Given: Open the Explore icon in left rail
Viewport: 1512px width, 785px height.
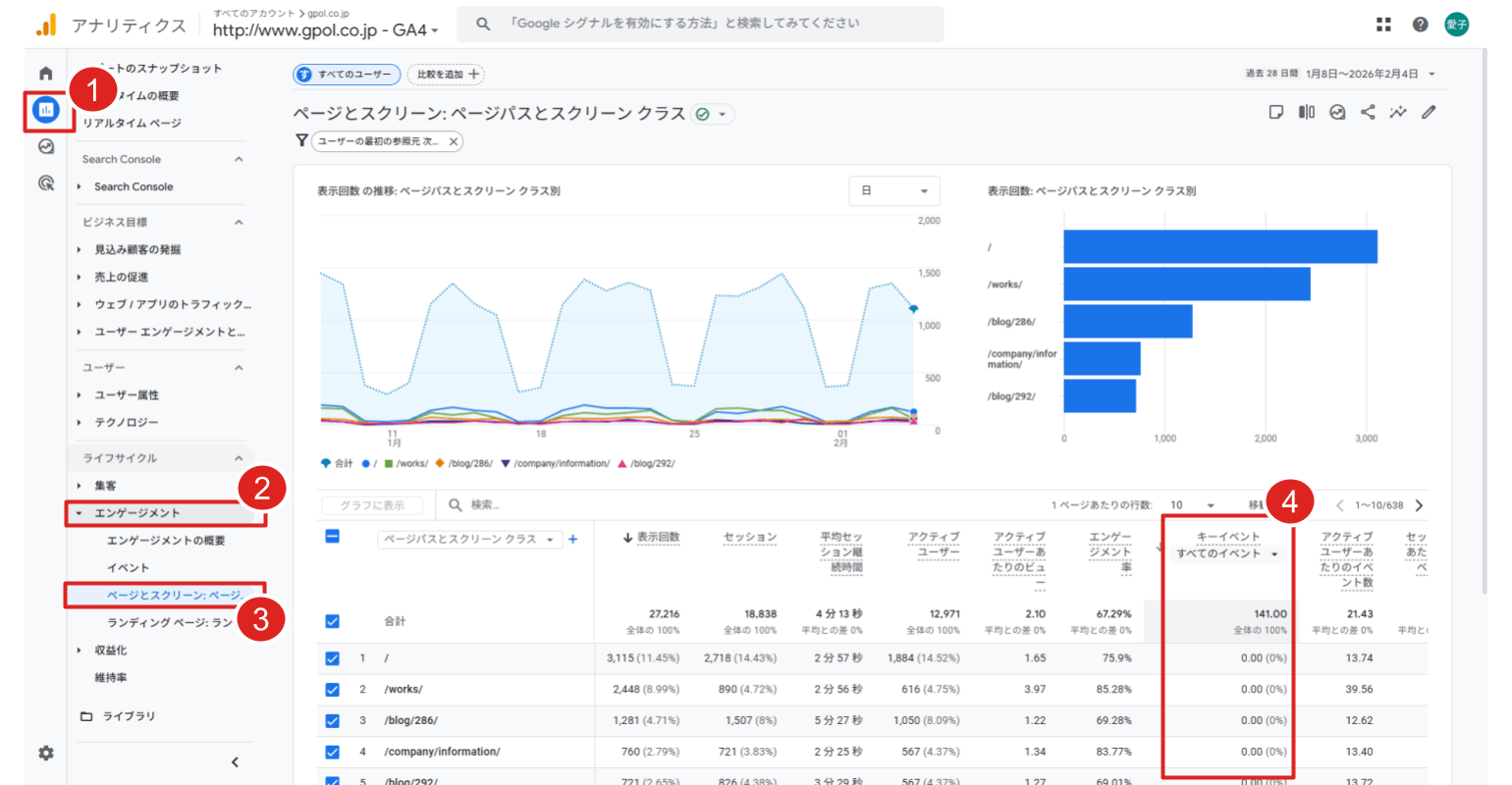Looking at the screenshot, I should click(x=45, y=146).
